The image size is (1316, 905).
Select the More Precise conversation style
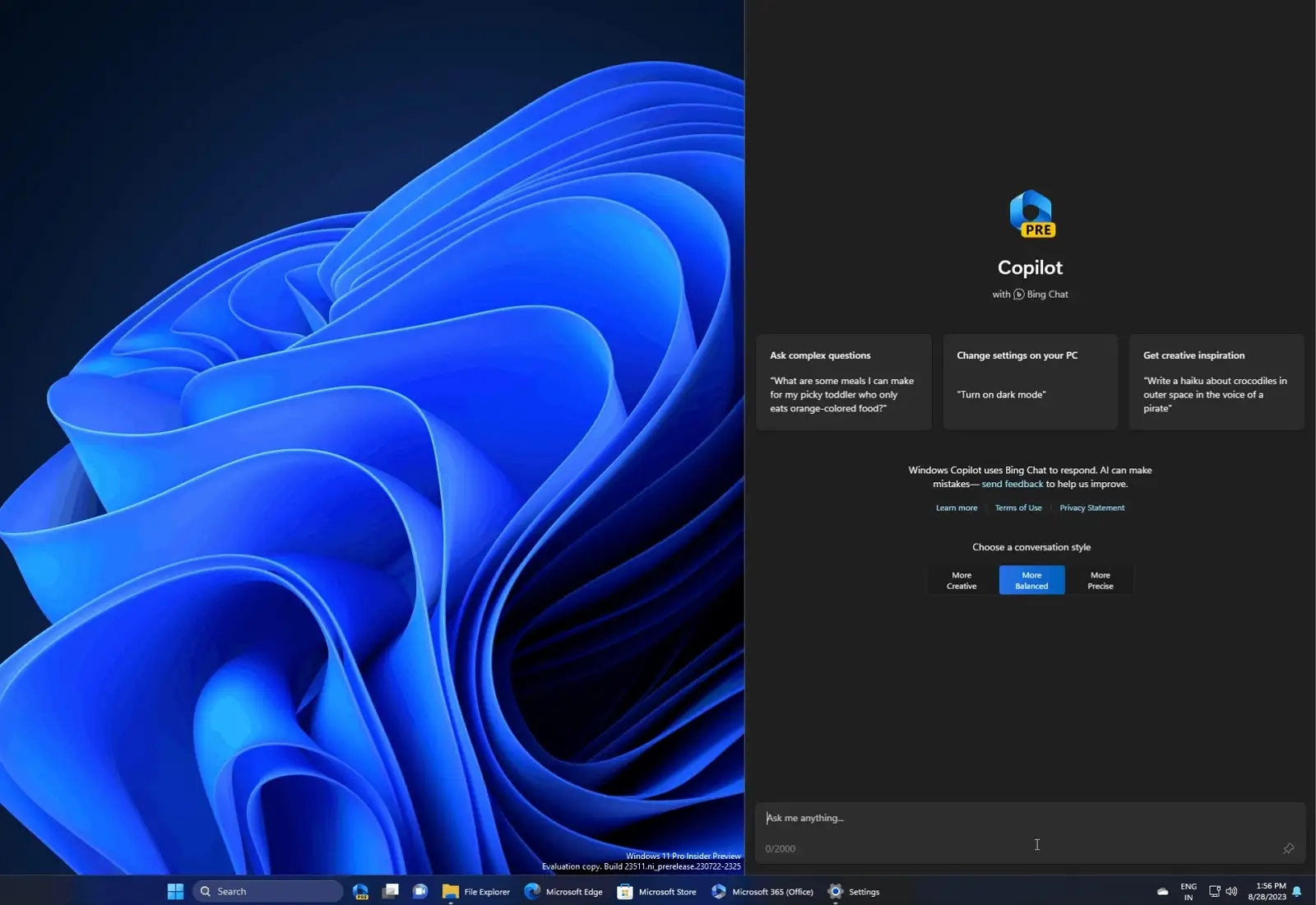tap(1101, 580)
